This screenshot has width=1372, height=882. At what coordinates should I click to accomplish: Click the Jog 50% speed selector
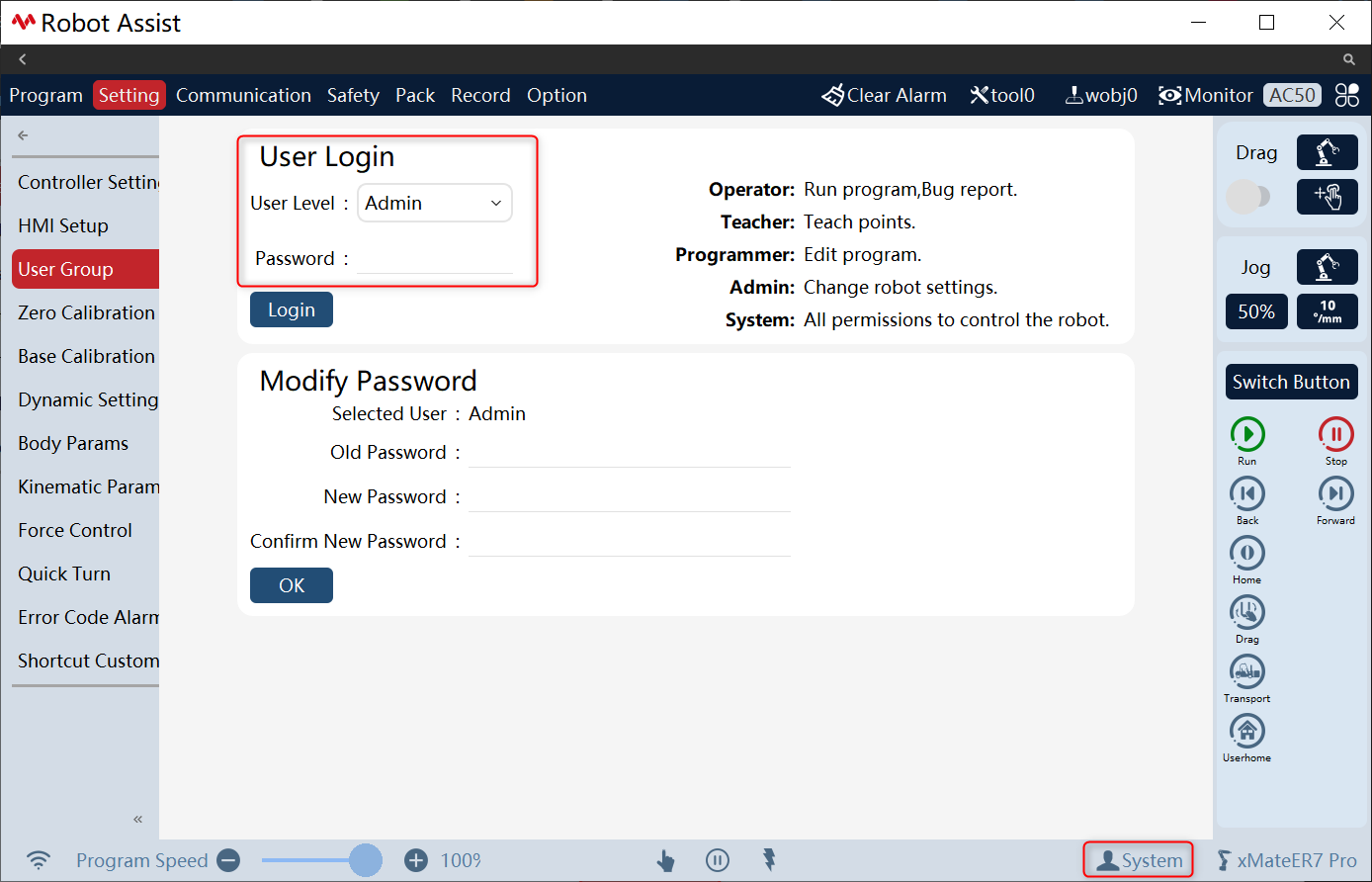pos(1256,311)
